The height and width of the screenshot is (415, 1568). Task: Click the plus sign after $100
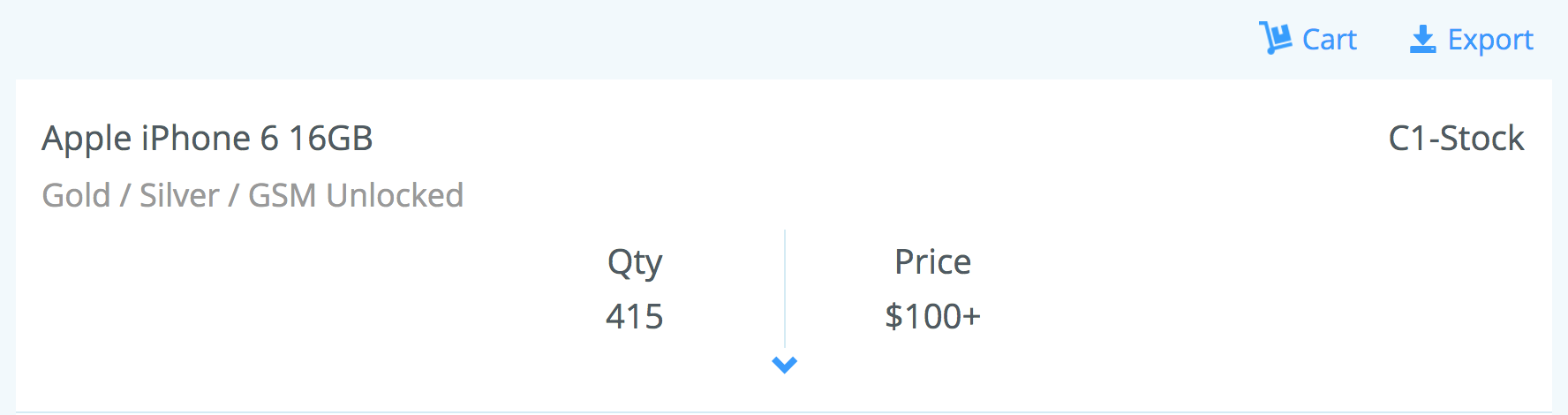pos(971,316)
